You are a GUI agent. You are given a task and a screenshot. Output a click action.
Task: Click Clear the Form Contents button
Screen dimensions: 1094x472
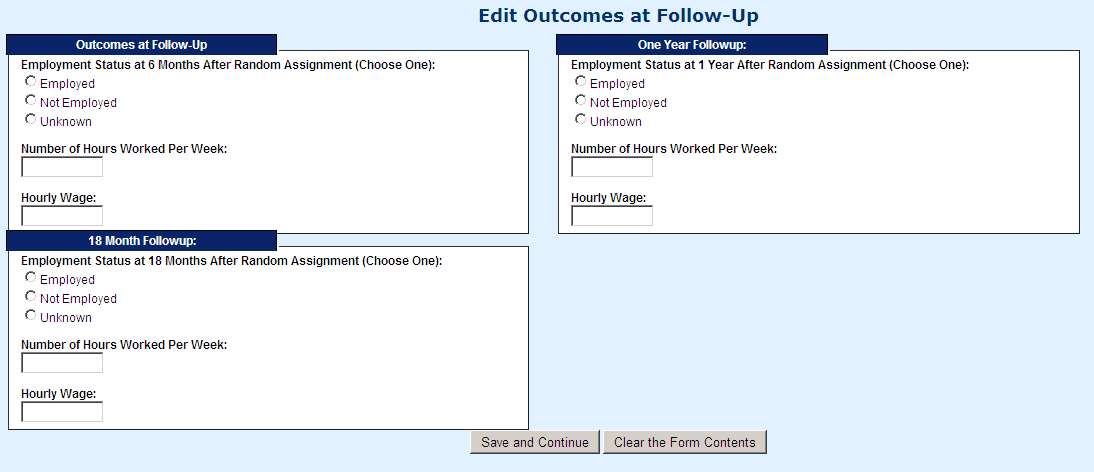click(685, 442)
